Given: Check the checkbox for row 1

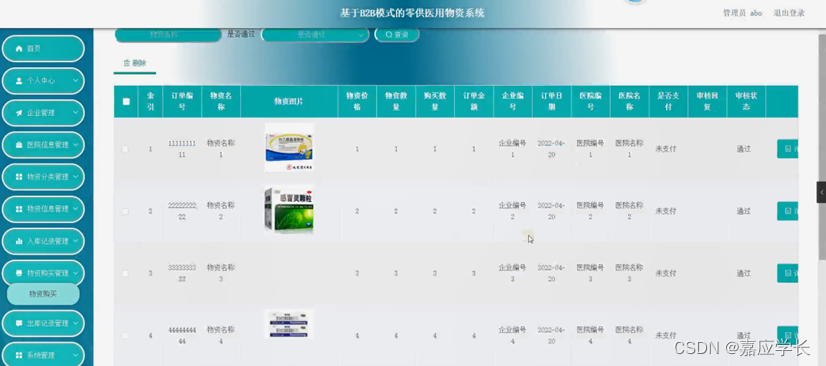Looking at the screenshot, I should pyautogui.click(x=125, y=149).
